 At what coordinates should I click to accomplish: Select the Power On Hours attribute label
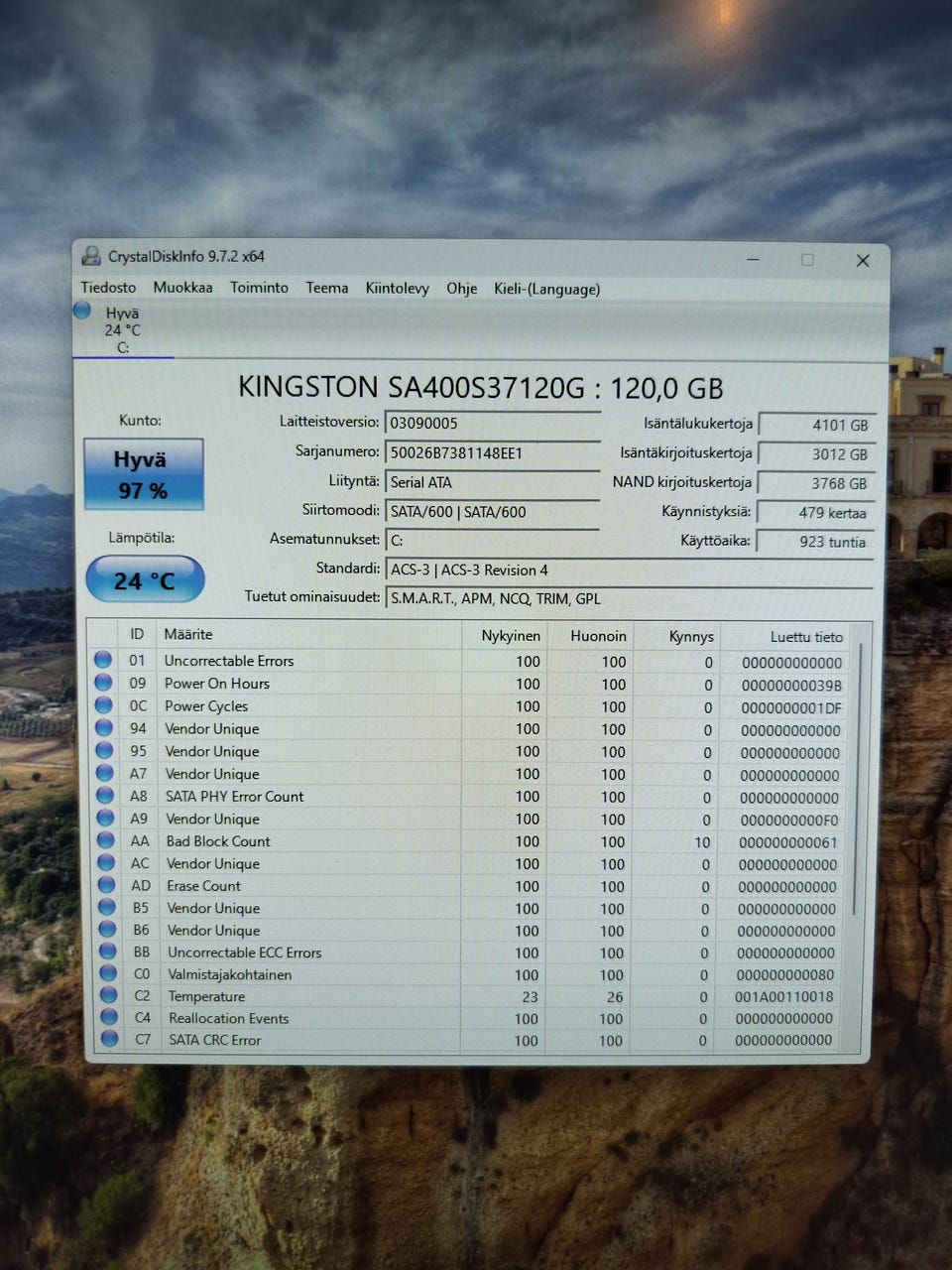217,684
